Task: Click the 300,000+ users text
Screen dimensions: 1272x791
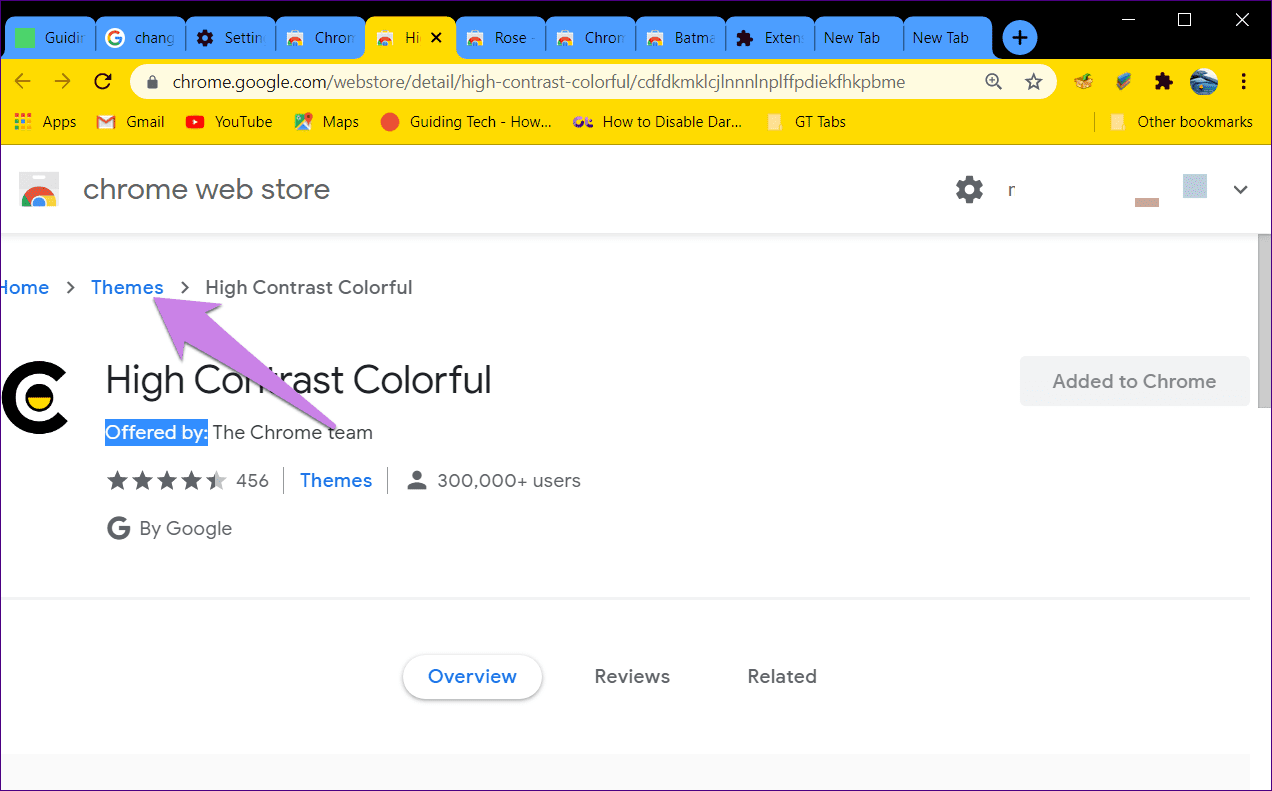Action: pyautogui.click(x=509, y=481)
